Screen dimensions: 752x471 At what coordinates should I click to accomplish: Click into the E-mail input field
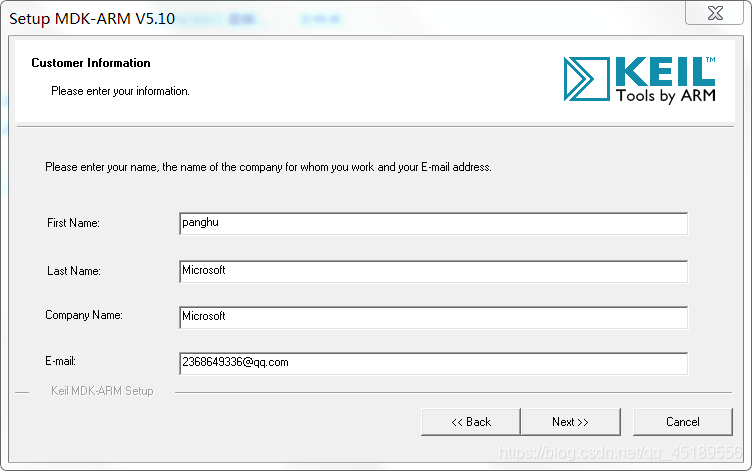pyautogui.click(x=434, y=364)
